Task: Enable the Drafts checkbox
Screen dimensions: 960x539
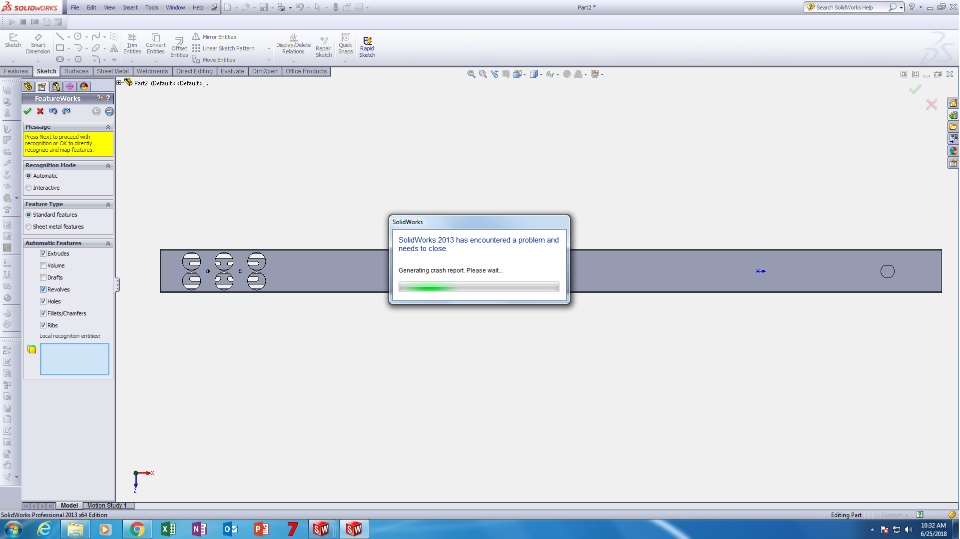Action: [43, 277]
